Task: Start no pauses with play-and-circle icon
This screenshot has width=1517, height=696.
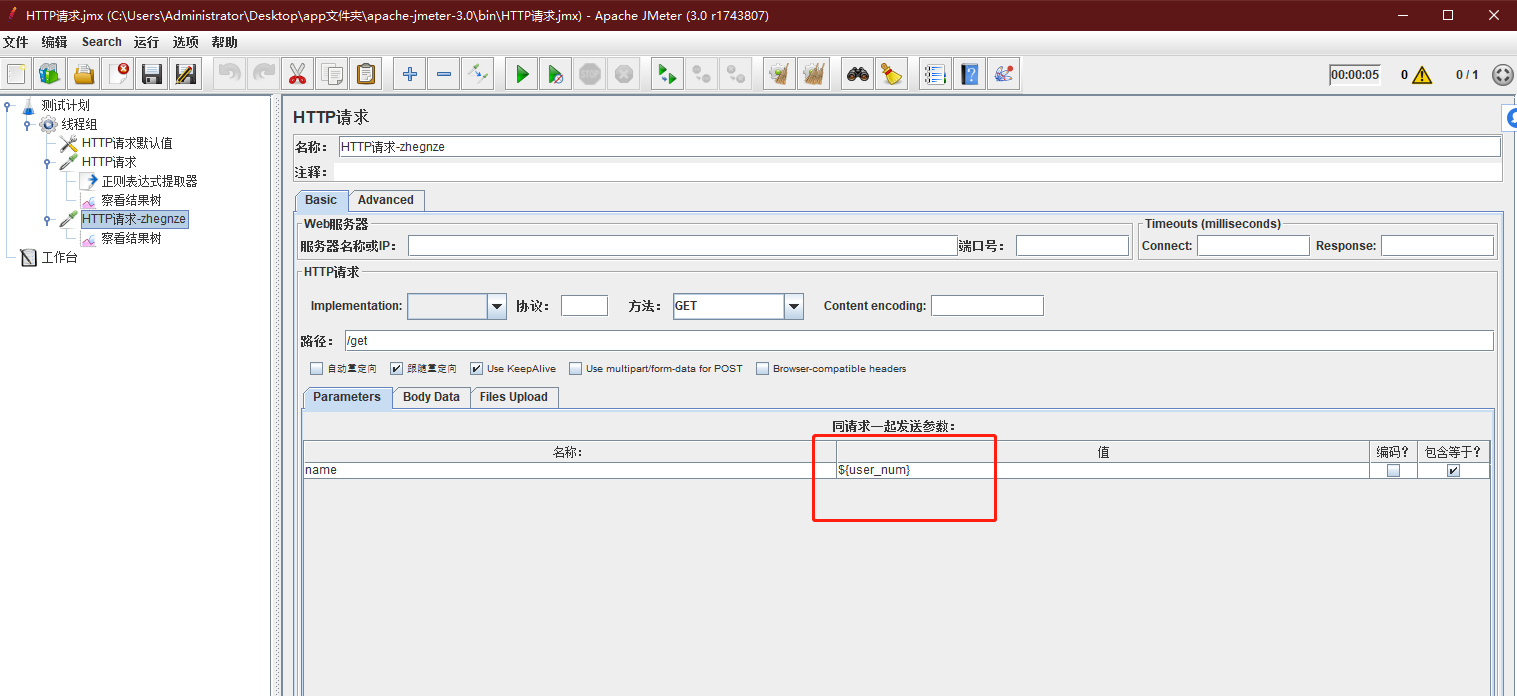Action: point(556,74)
